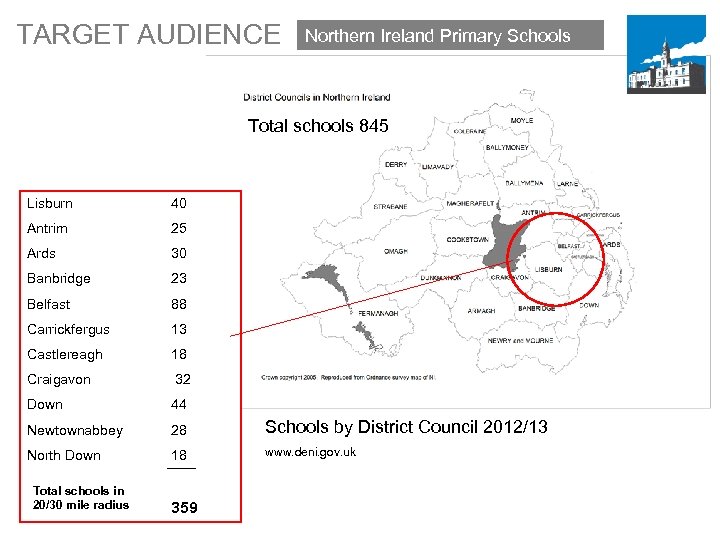
Task: Click the 'TARGET AUDIENCE' heading
Action: click(x=149, y=34)
